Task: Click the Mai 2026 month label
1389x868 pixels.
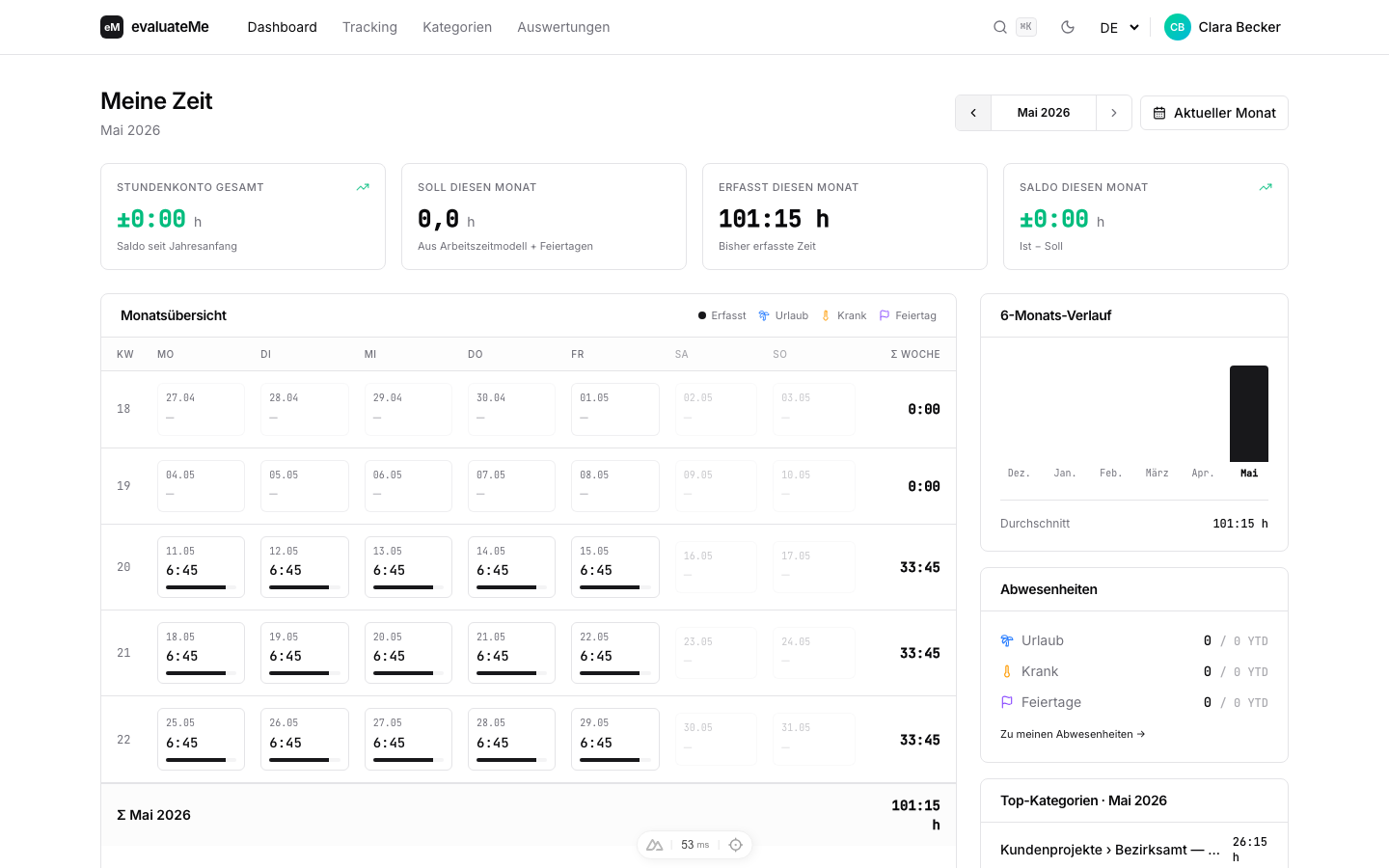Action: click(x=1044, y=113)
